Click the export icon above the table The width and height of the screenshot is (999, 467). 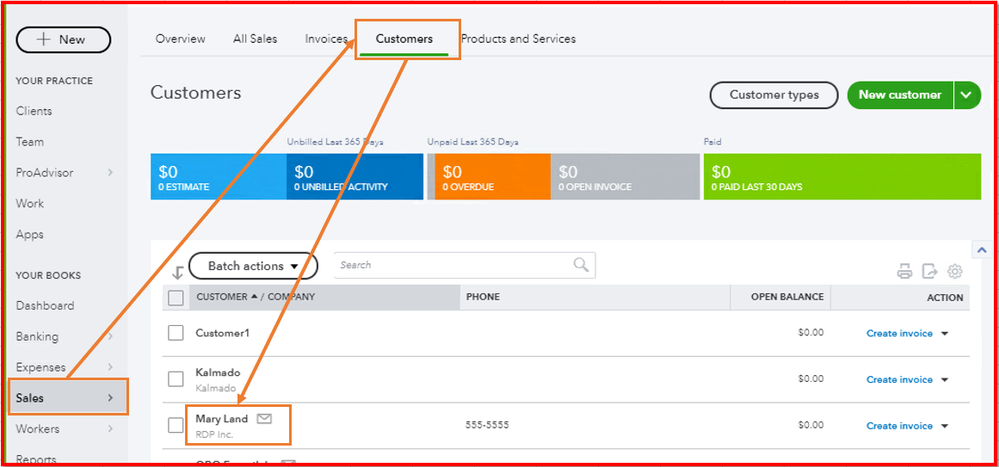930,271
